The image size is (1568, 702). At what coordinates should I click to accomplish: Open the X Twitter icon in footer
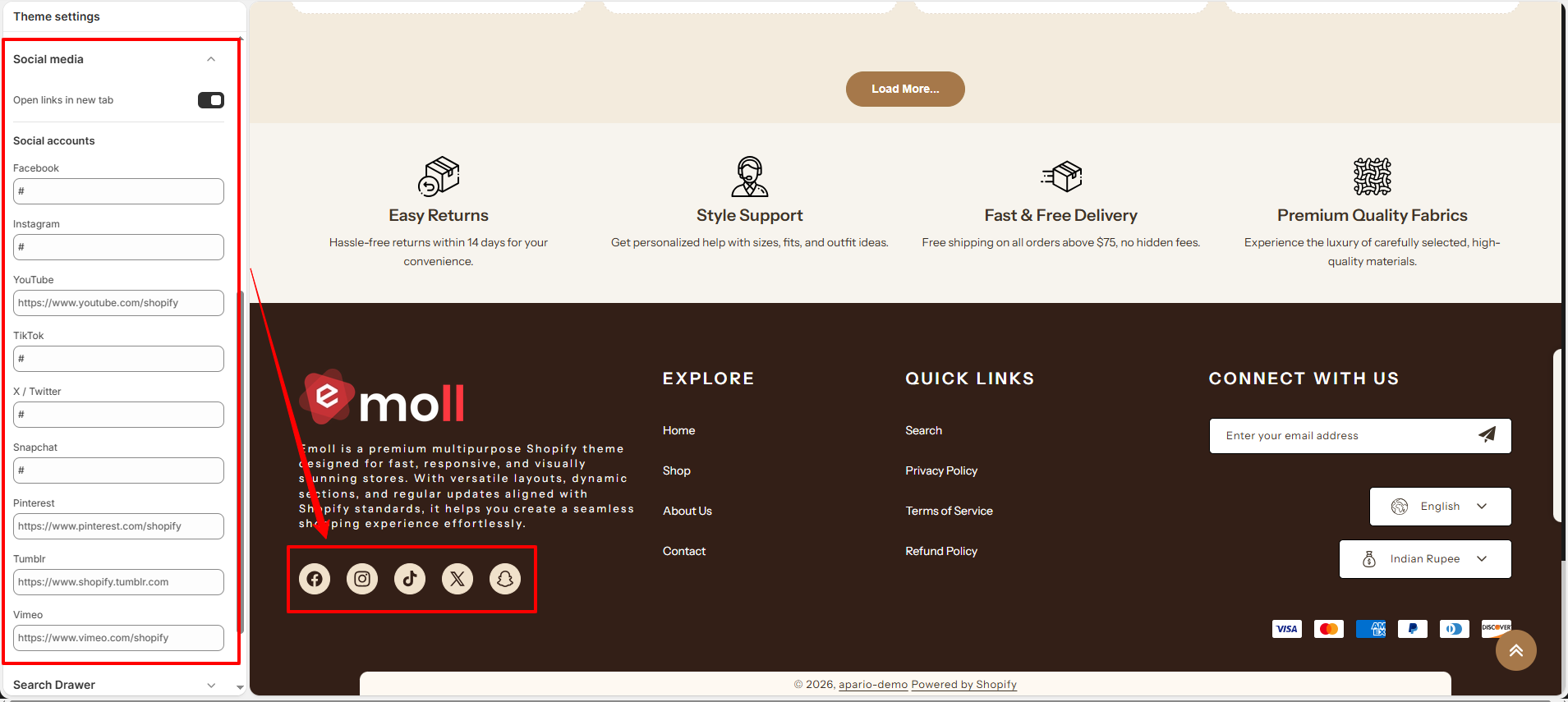coord(458,579)
